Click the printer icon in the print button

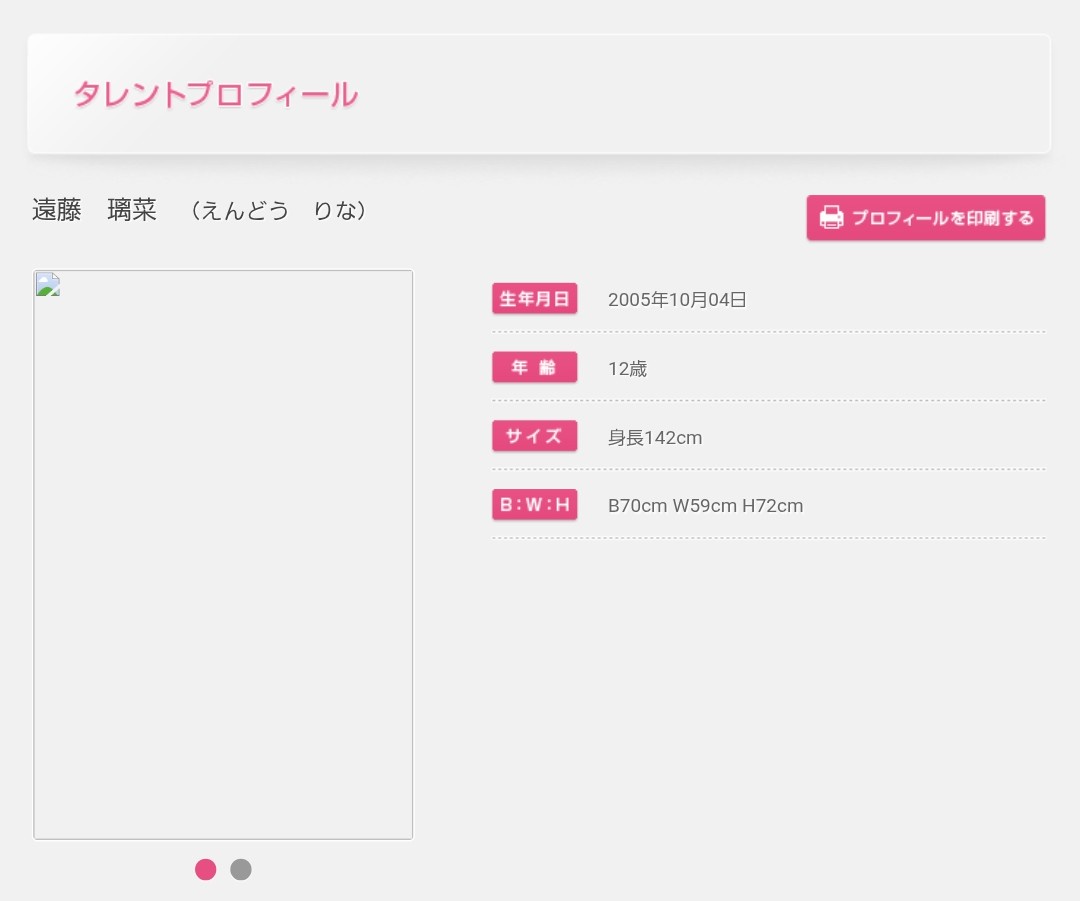[x=831, y=218]
